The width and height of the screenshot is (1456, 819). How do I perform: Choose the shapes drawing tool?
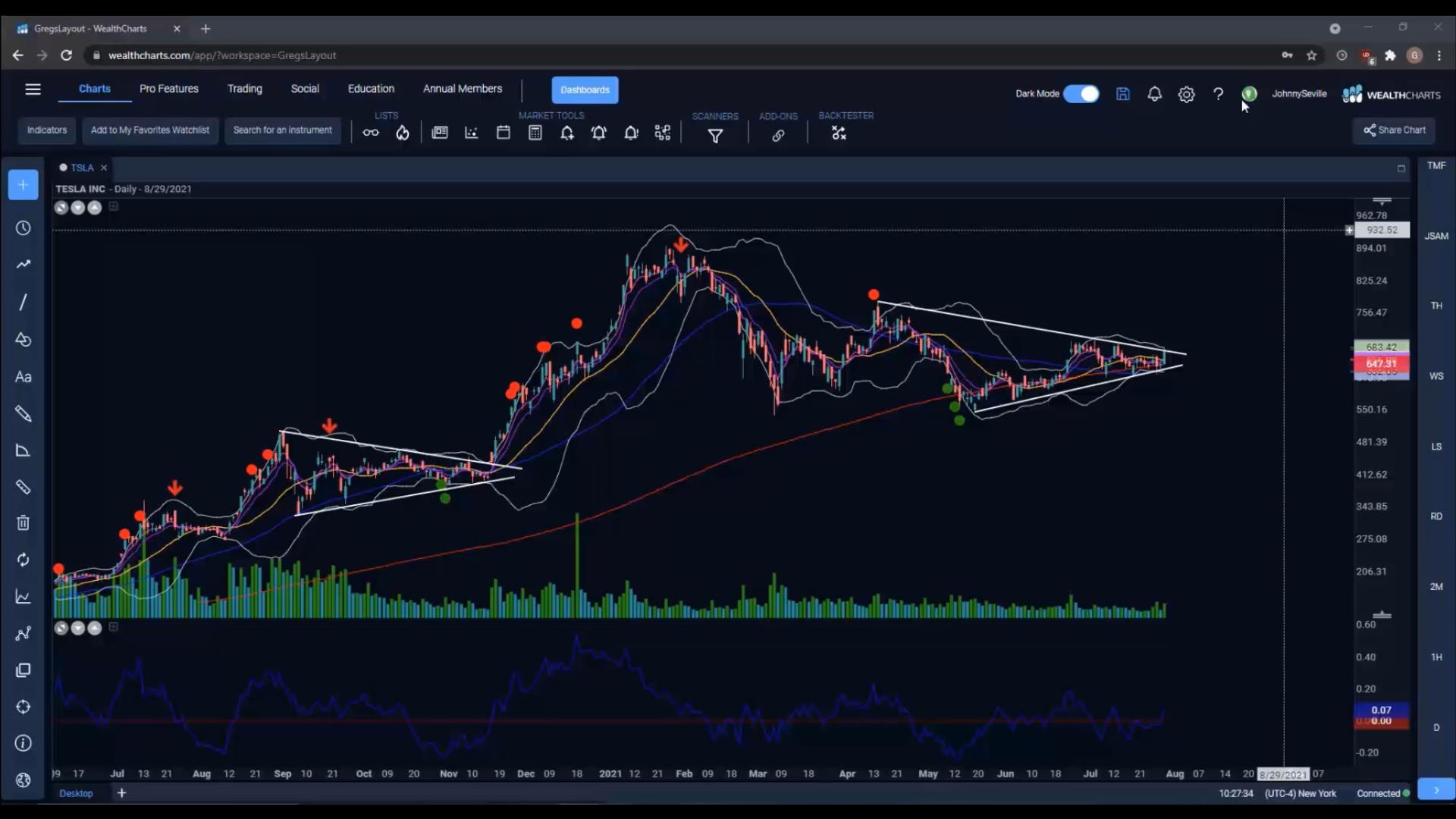pyautogui.click(x=24, y=339)
